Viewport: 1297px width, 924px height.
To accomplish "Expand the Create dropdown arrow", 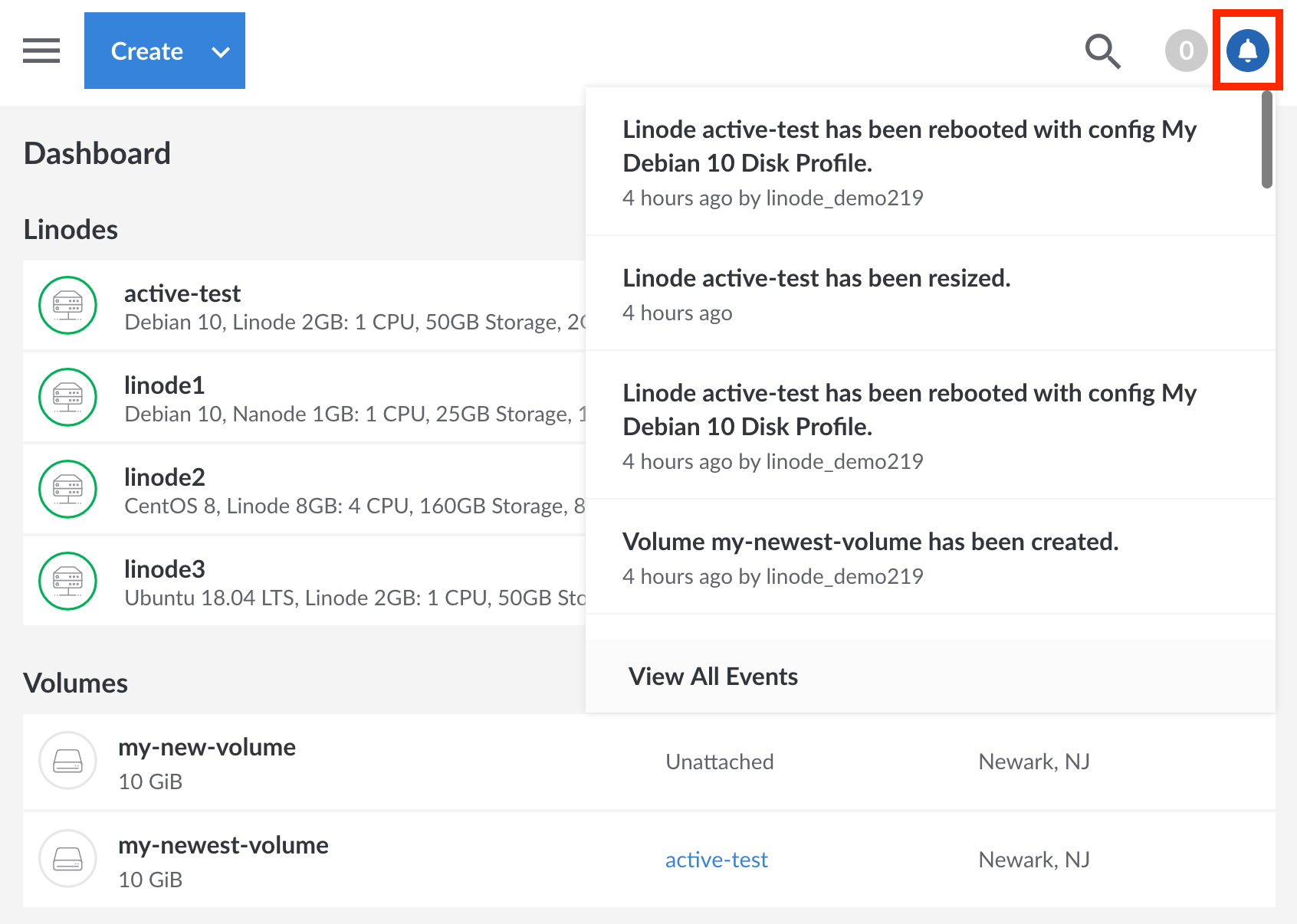I will [221, 52].
